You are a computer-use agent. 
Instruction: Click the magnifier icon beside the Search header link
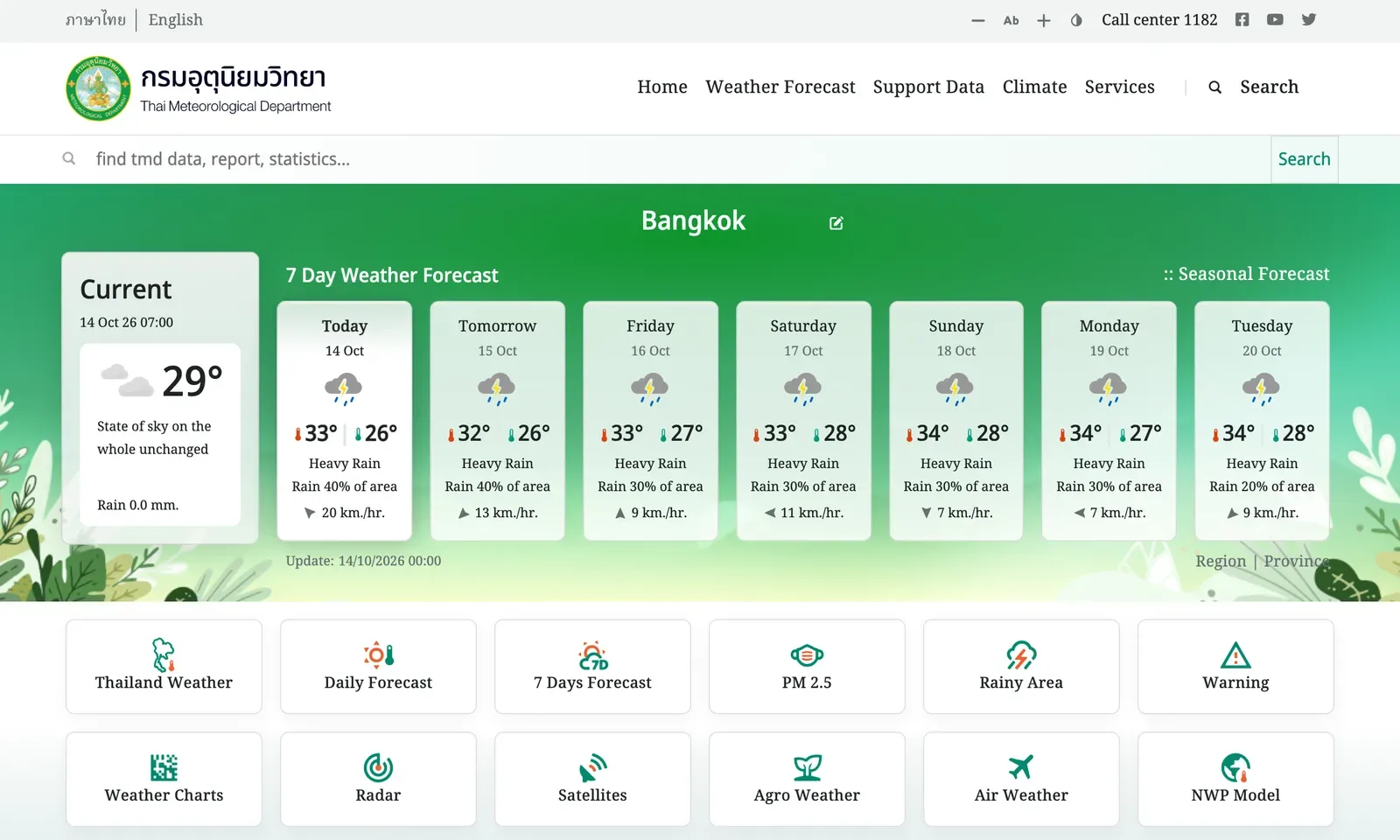click(1214, 87)
